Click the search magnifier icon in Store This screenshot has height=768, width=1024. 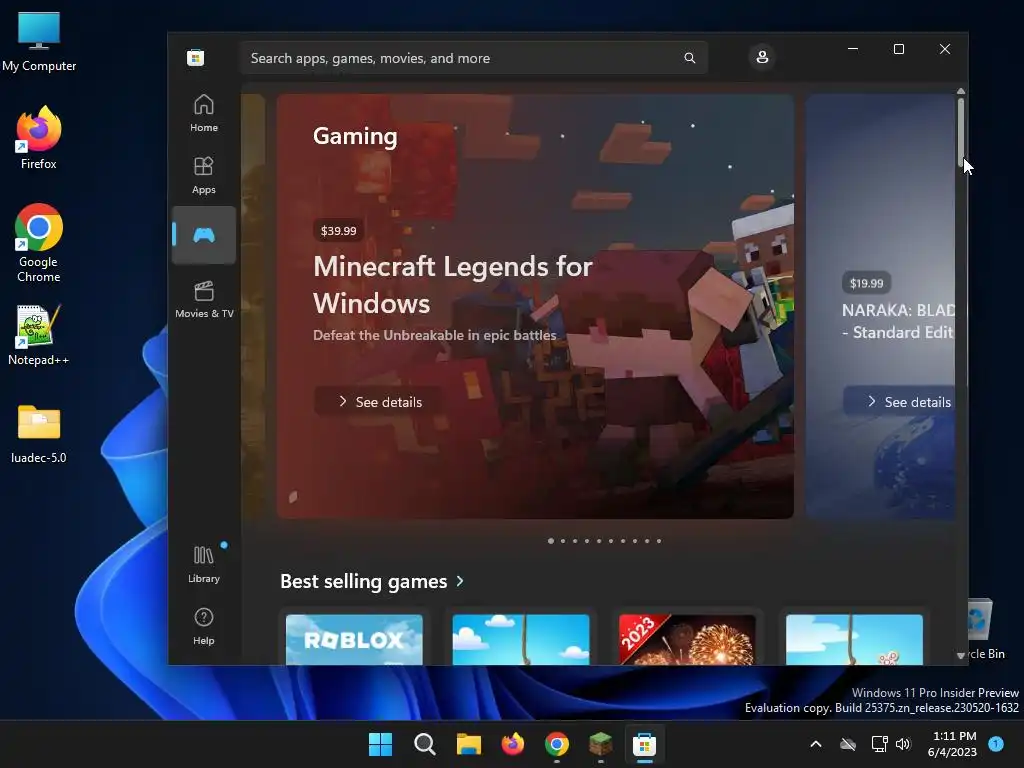[x=690, y=58]
